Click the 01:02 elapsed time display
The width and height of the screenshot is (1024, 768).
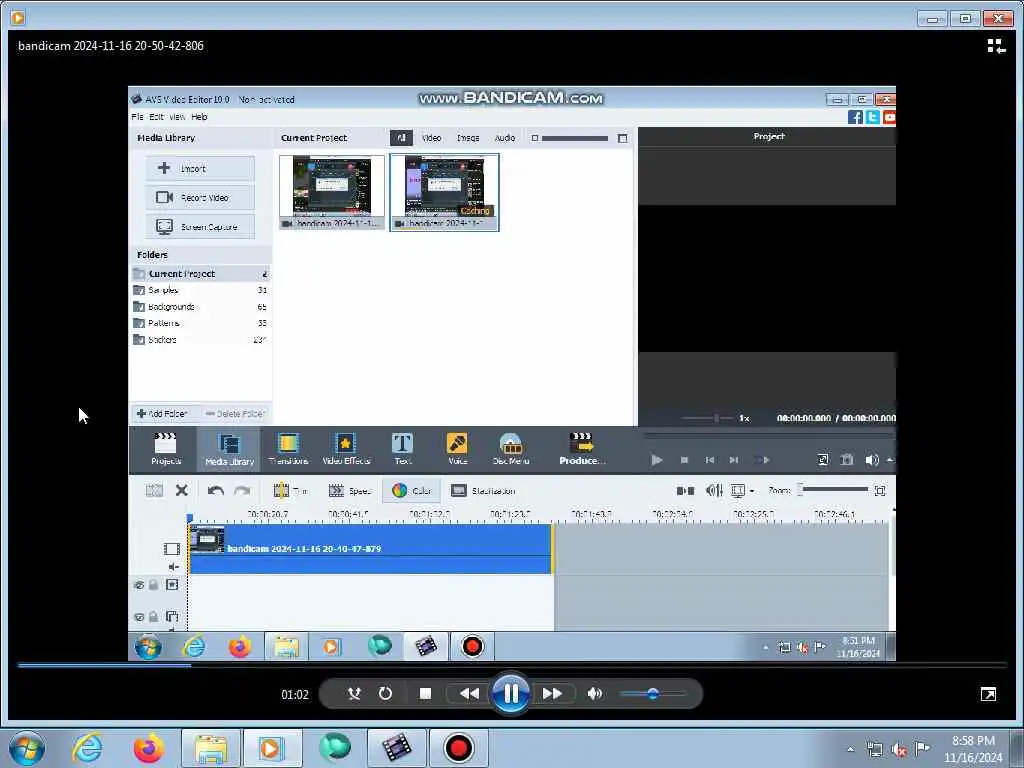(x=295, y=694)
